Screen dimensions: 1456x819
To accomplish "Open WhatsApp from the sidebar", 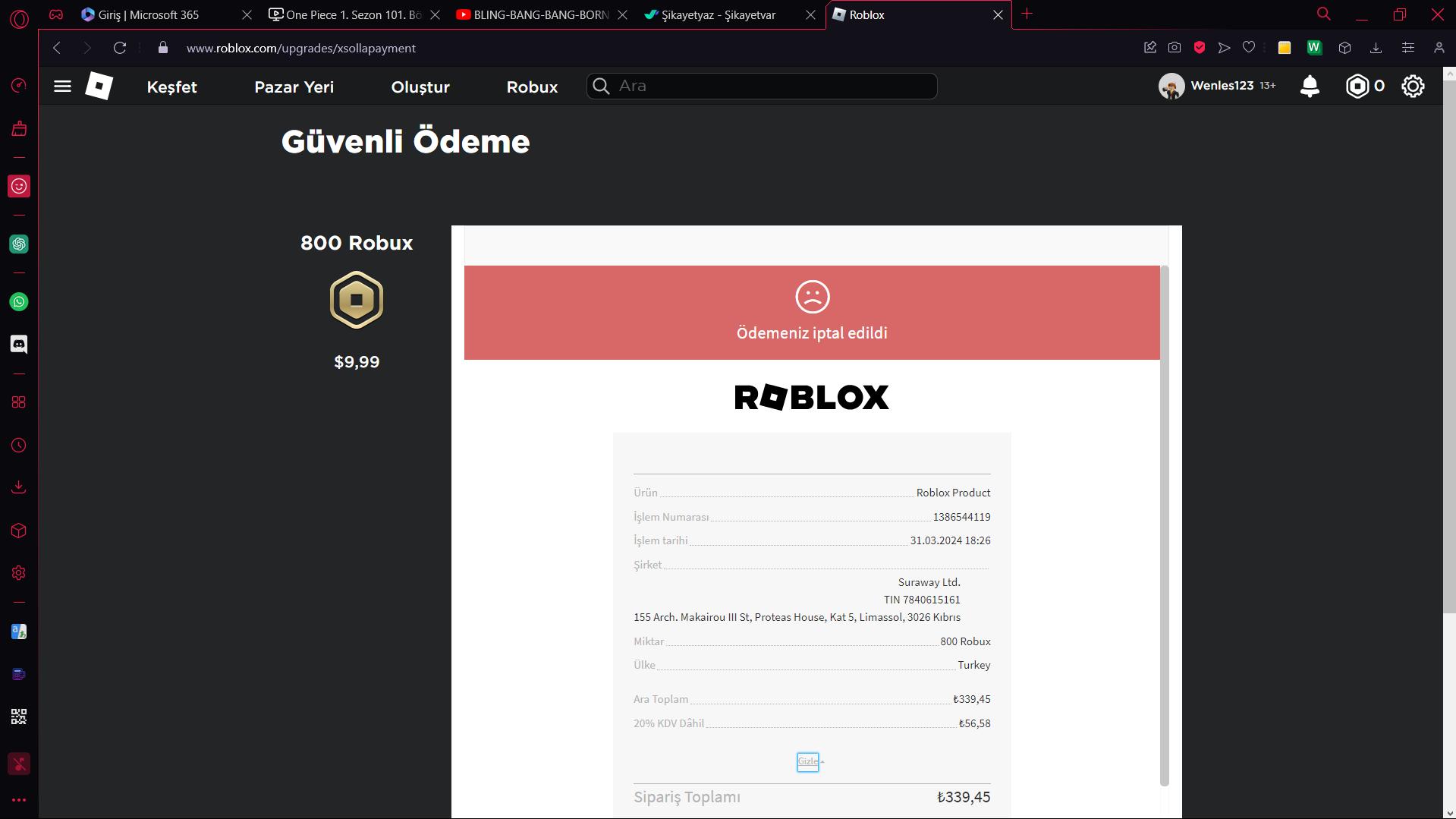I will [x=19, y=302].
